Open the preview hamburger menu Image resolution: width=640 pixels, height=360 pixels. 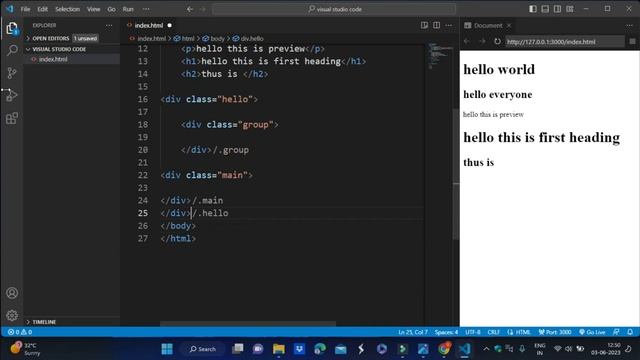click(632, 41)
